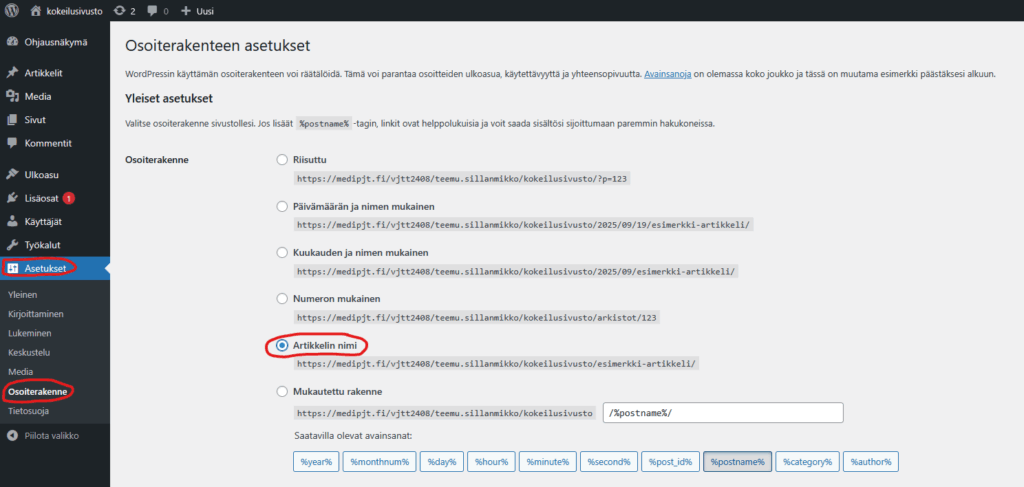Click the Avainsanoja link

667,74
